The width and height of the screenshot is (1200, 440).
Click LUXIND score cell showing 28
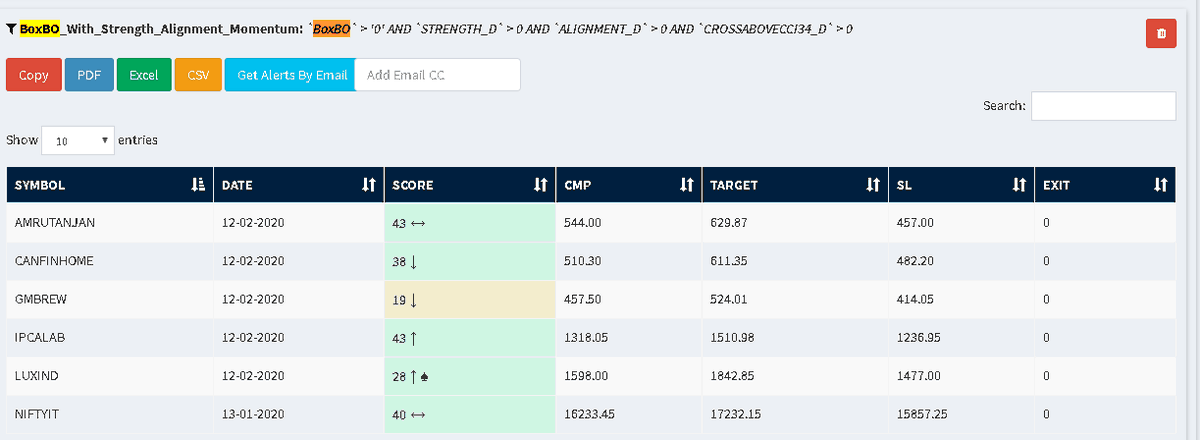point(470,375)
